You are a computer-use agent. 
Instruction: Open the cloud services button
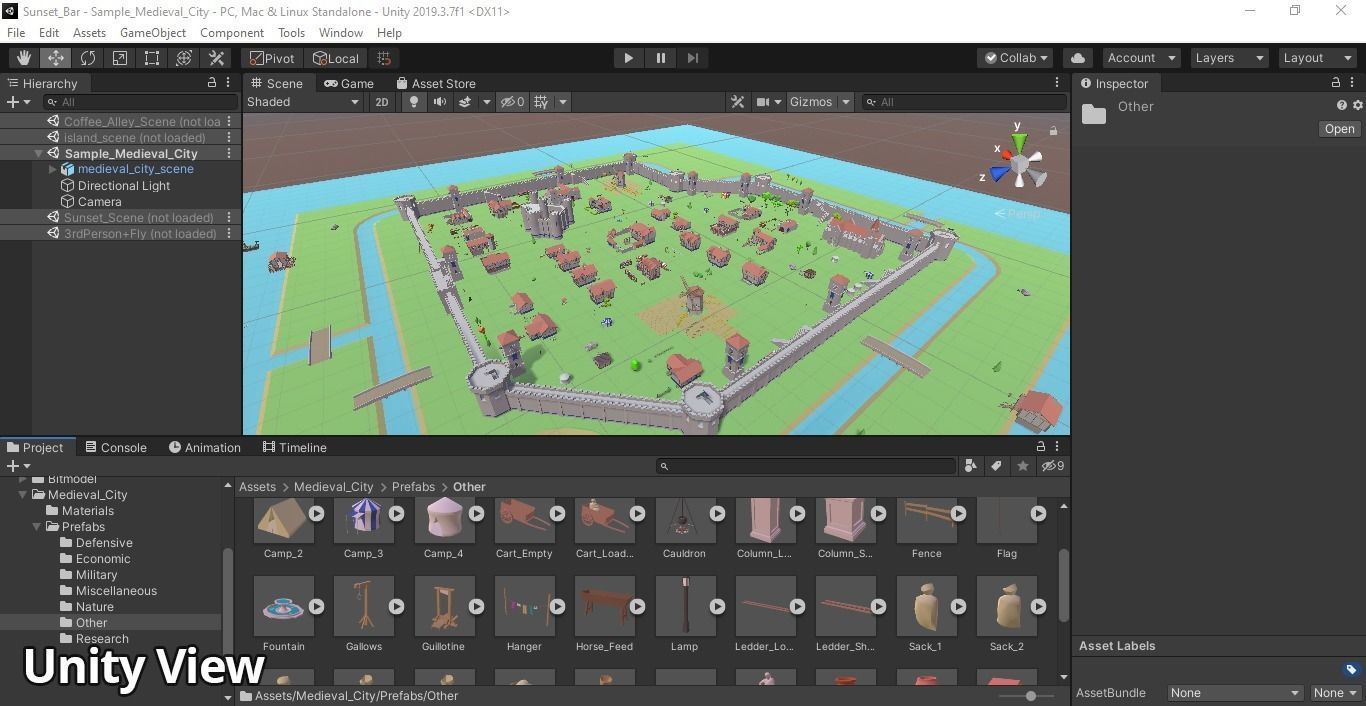pos(1078,58)
